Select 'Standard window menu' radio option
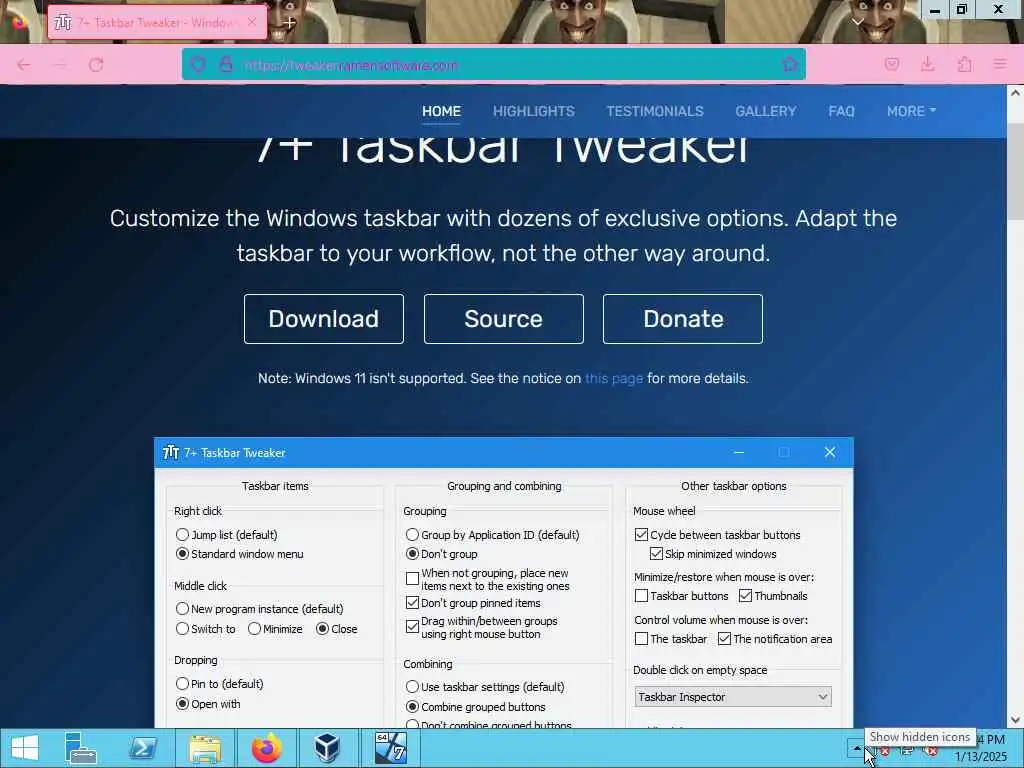The image size is (1024, 768). (x=183, y=554)
